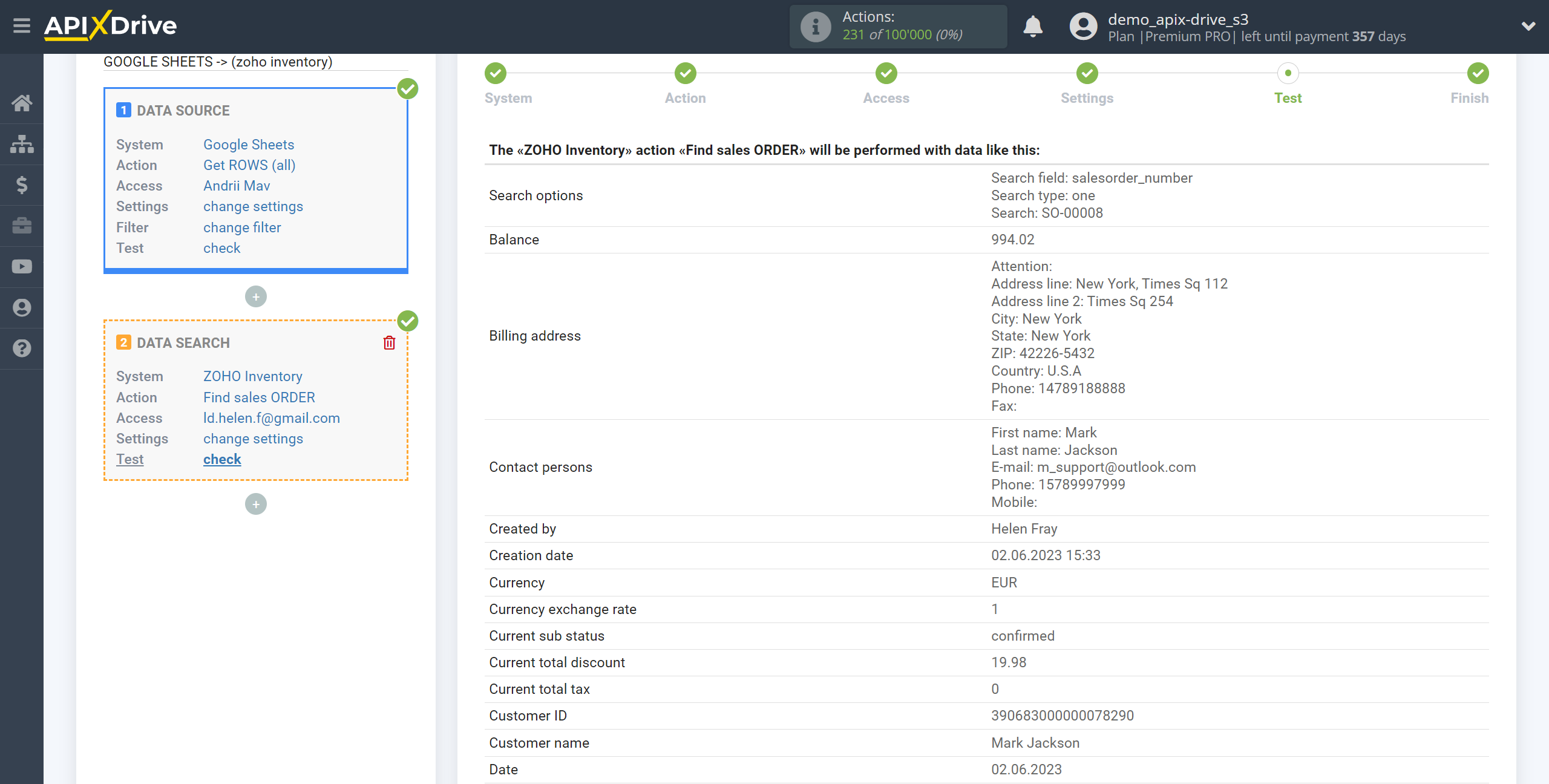
Task: Select the Currency value EUR
Action: point(1004,583)
